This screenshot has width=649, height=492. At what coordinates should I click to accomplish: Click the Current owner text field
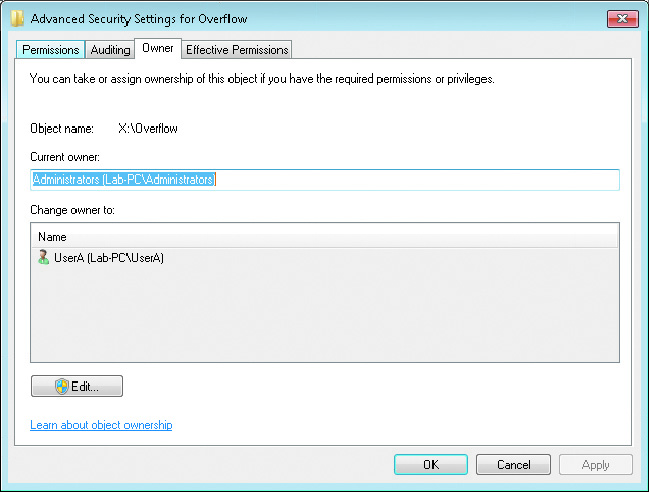(x=324, y=180)
